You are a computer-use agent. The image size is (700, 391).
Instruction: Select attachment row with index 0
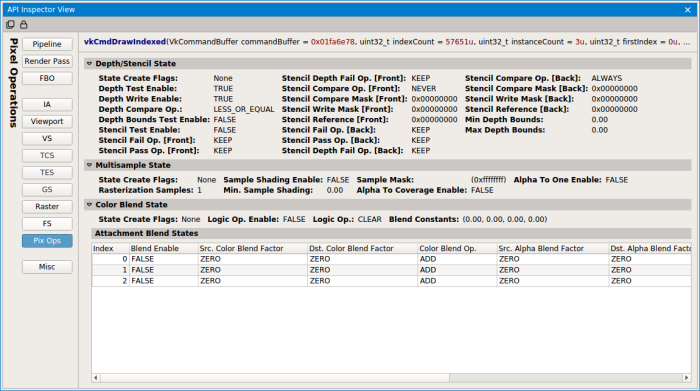392,259
